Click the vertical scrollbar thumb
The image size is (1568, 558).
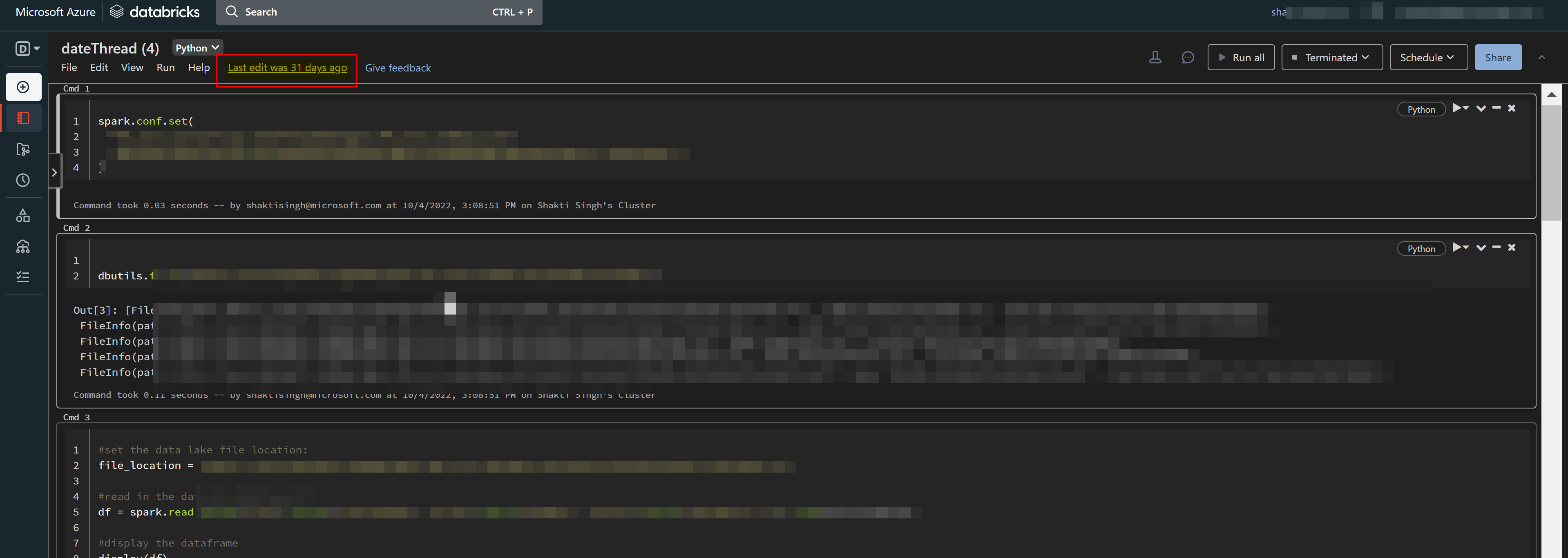pos(1552,163)
